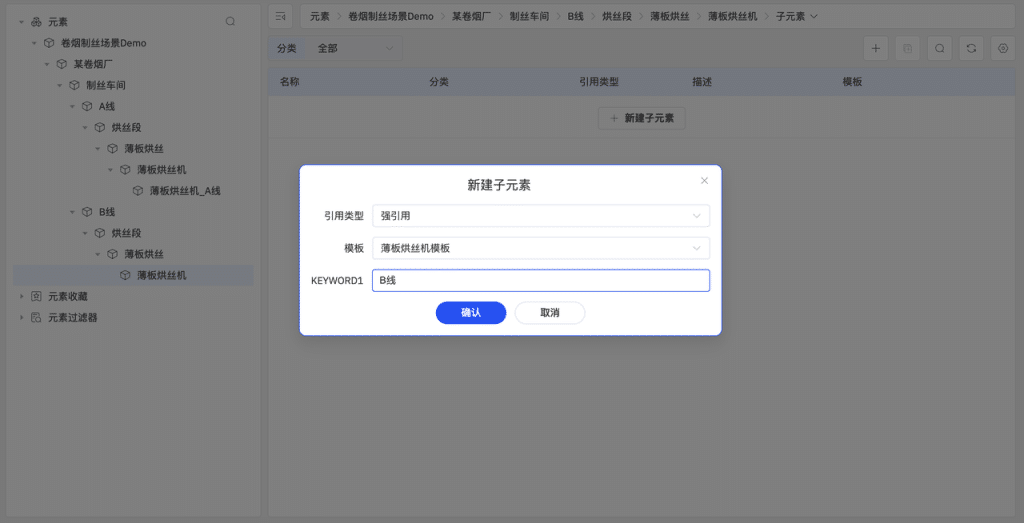Click the 引用类型 column header
The height and width of the screenshot is (523, 1024).
(x=599, y=82)
